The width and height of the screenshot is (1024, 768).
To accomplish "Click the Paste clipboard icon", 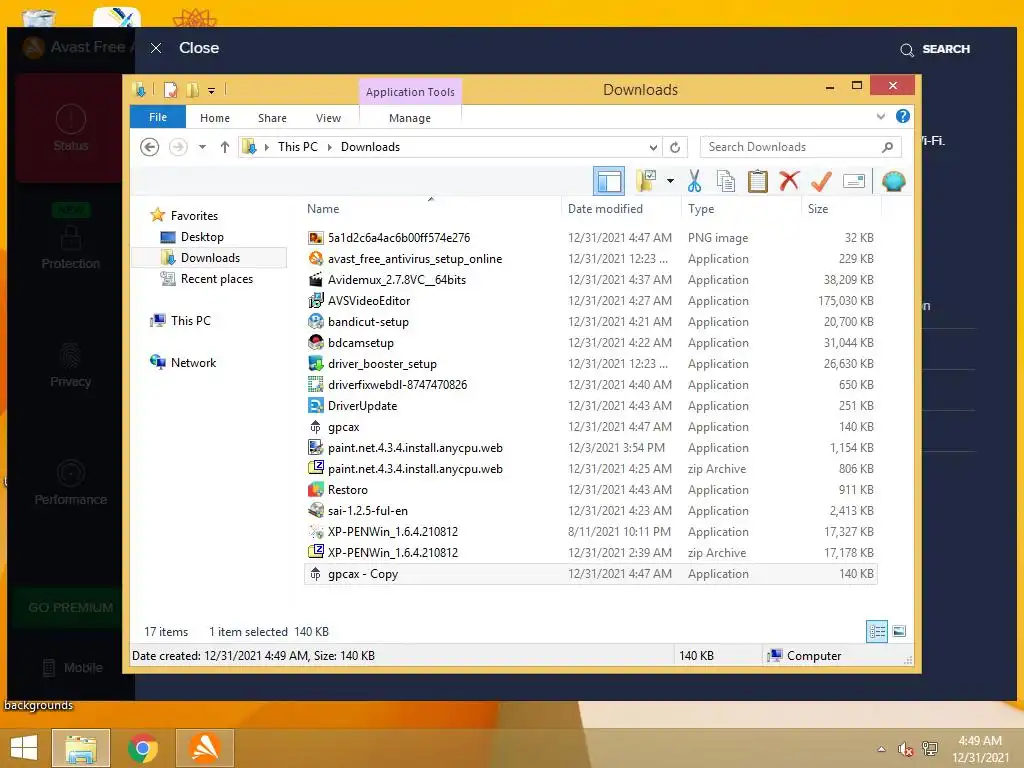I will pos(758,181).
